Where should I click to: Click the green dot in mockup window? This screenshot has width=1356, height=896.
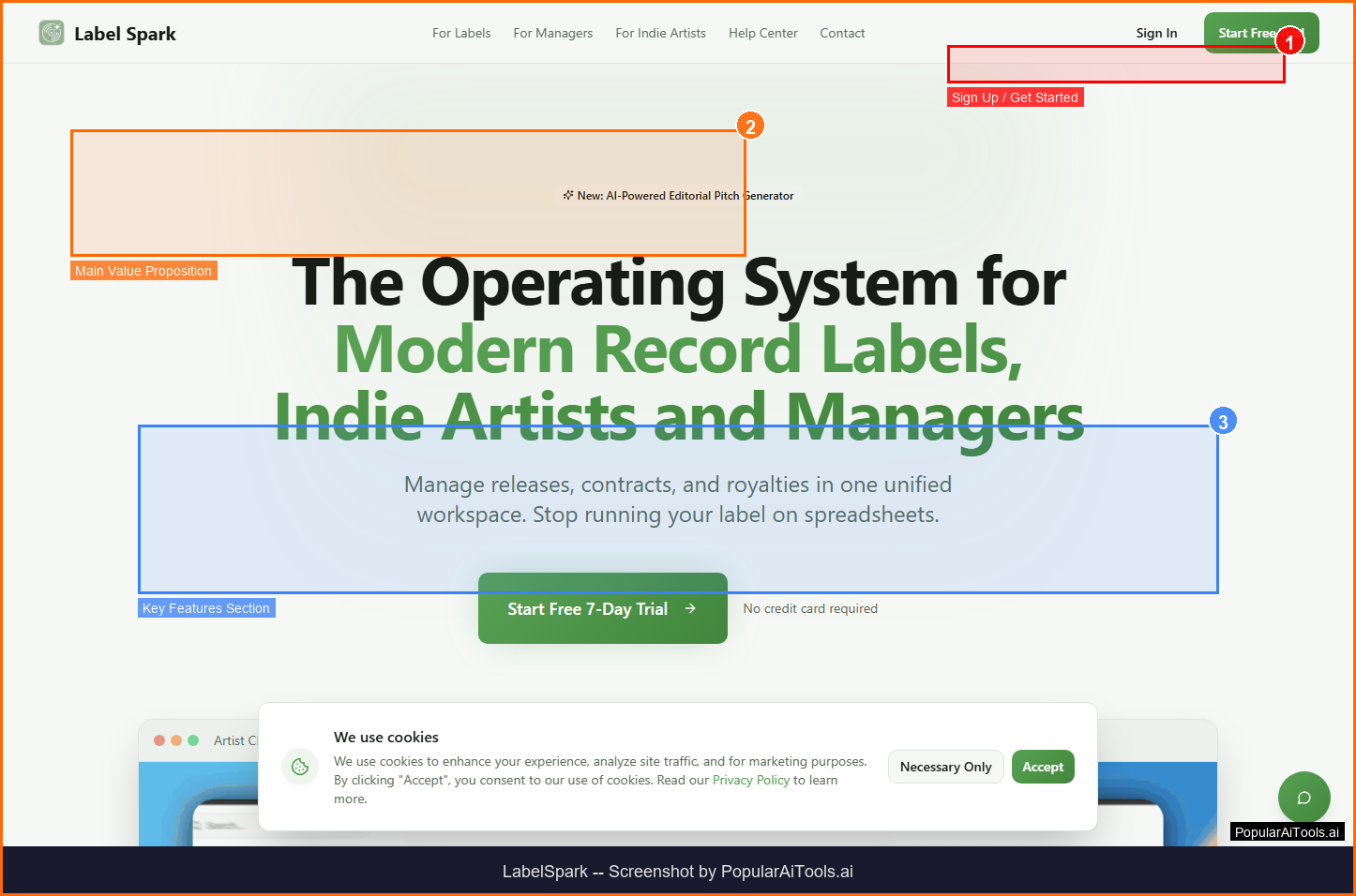(193, 740)
